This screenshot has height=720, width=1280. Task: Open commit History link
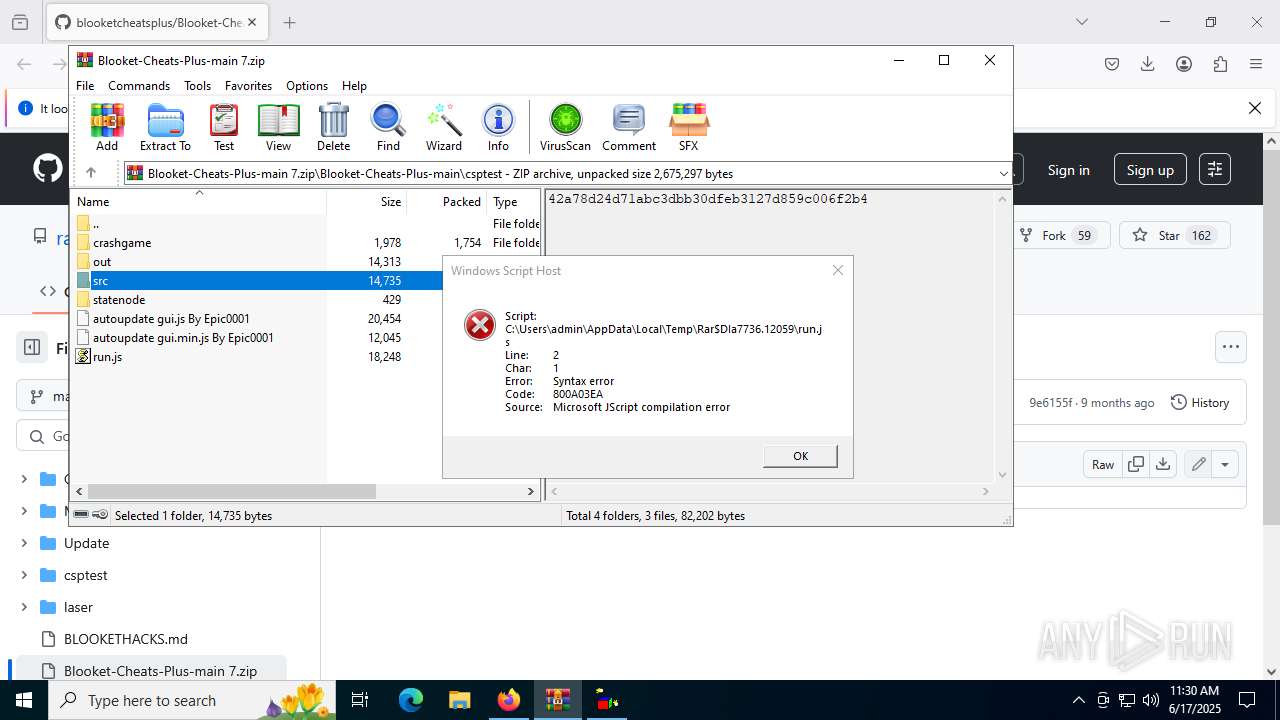pos(1200,403)
